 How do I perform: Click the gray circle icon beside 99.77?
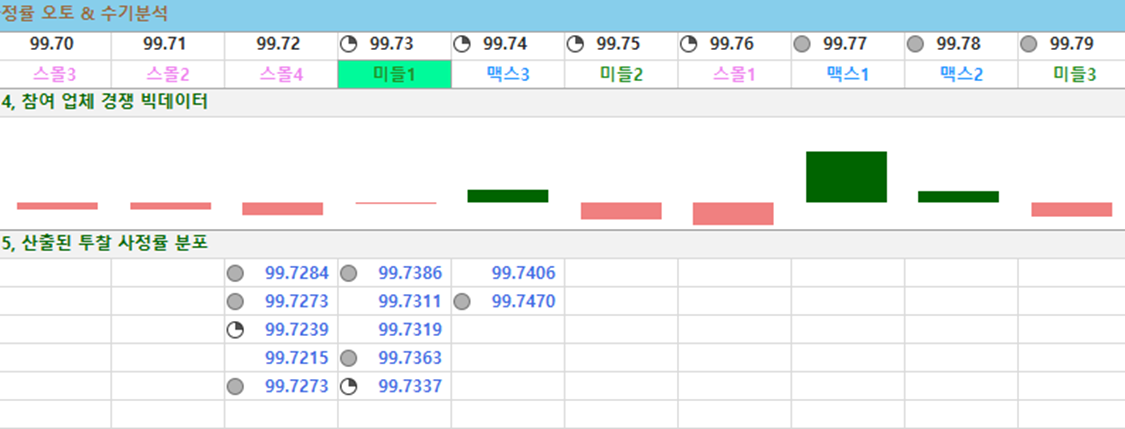[x=801, y=44]
